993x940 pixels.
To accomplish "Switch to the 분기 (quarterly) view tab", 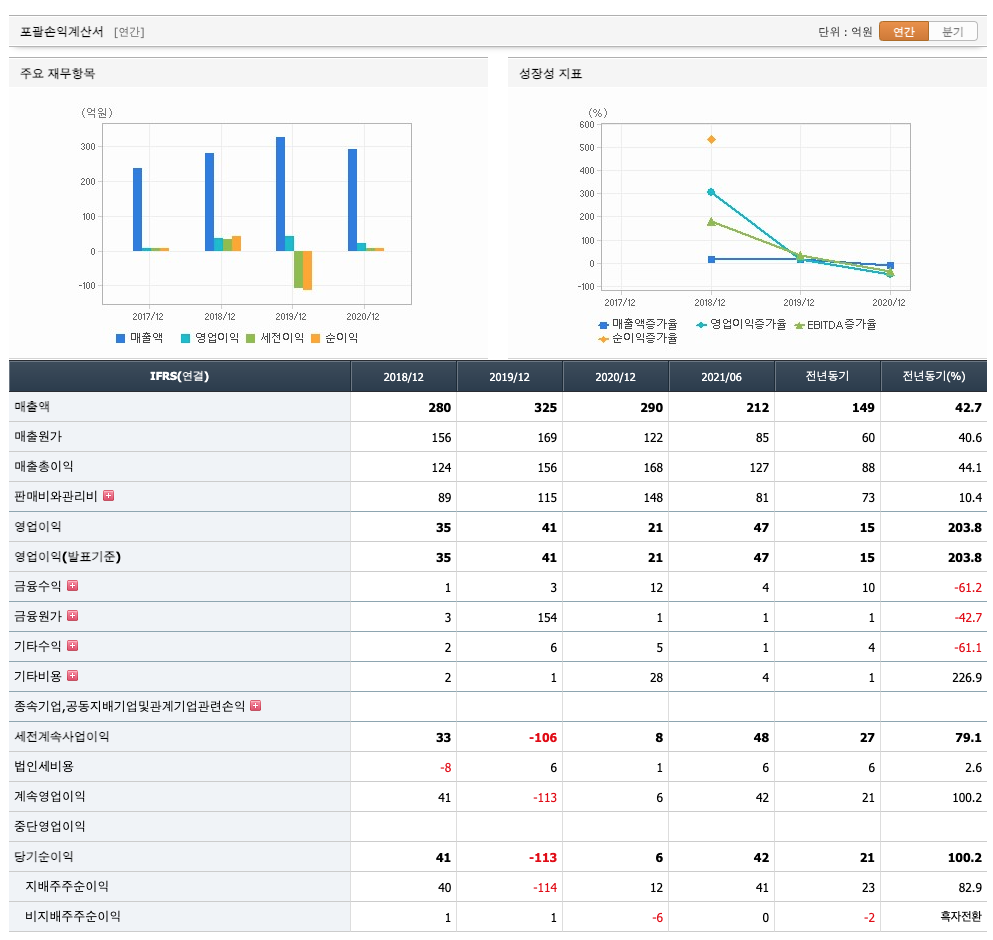I will click(x=952, y=32).
